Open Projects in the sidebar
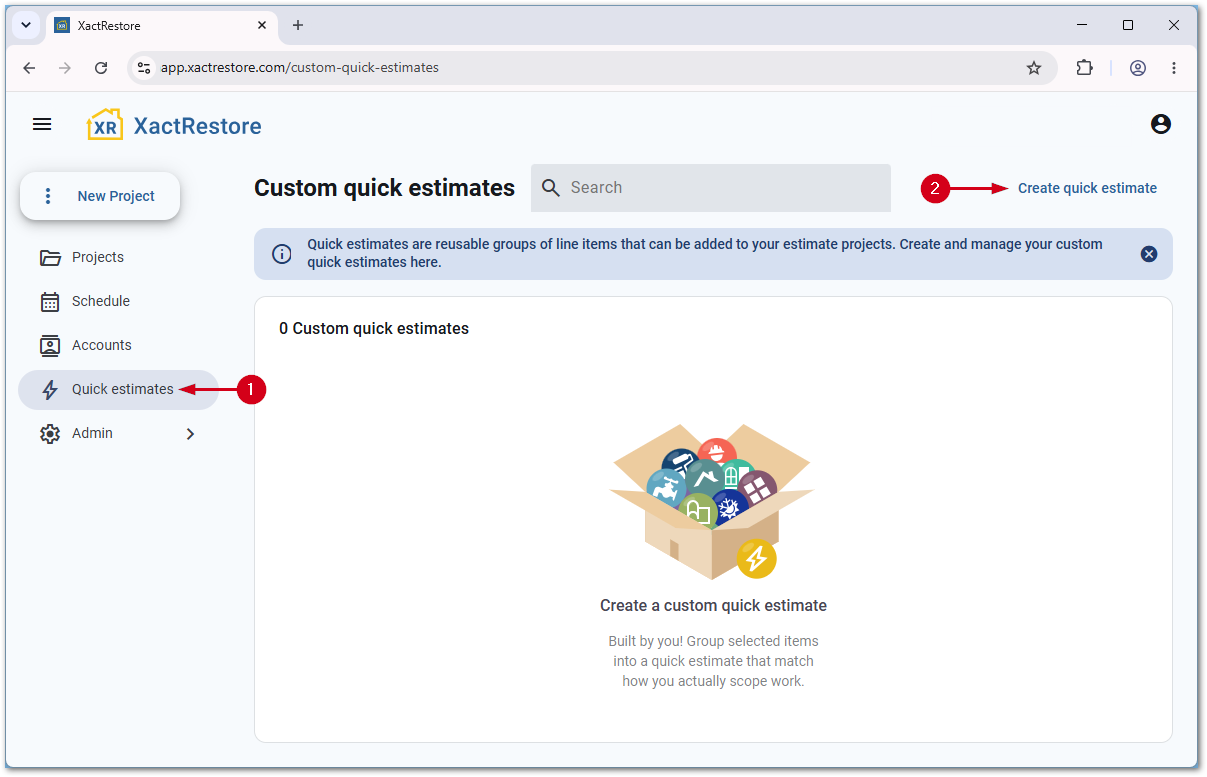This screenshot has height=777, width=1207. (x=118, y=257)
